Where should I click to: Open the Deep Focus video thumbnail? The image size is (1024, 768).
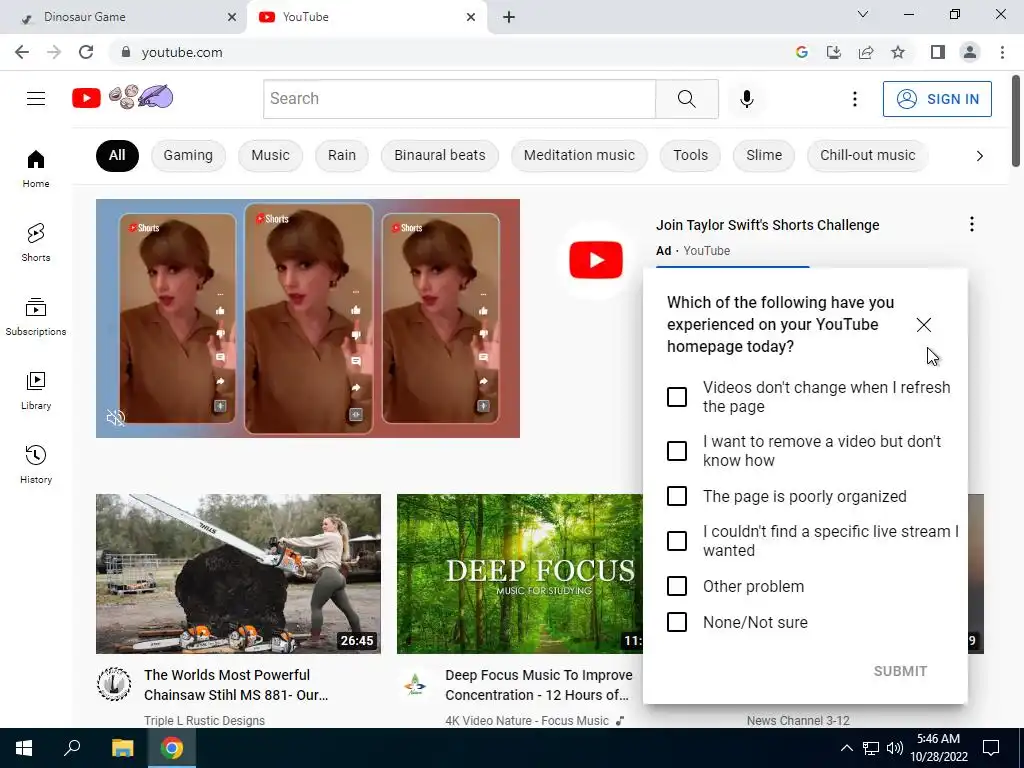[x=520, y=573]
